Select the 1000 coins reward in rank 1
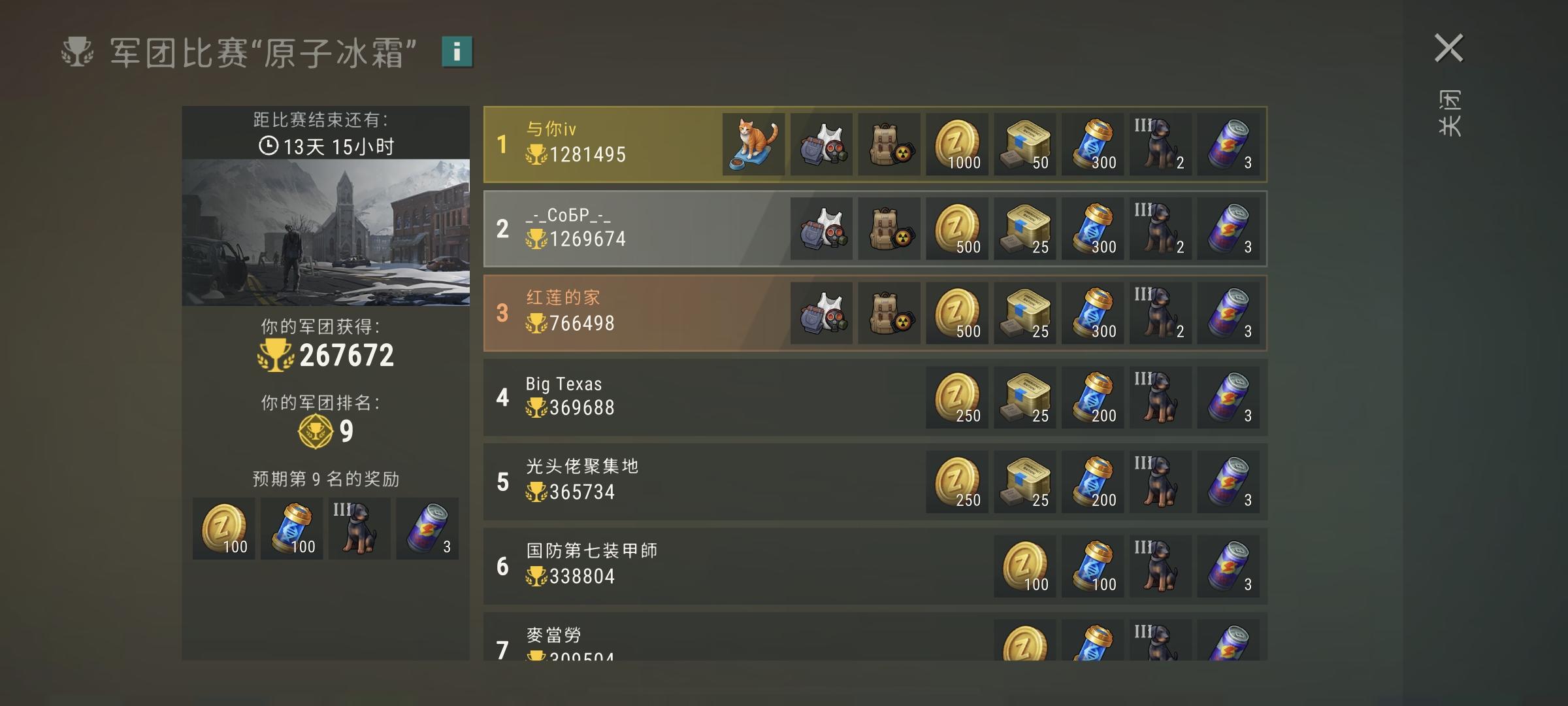Viewport: 1568px width, 706px height. click(x=957, y=144)
